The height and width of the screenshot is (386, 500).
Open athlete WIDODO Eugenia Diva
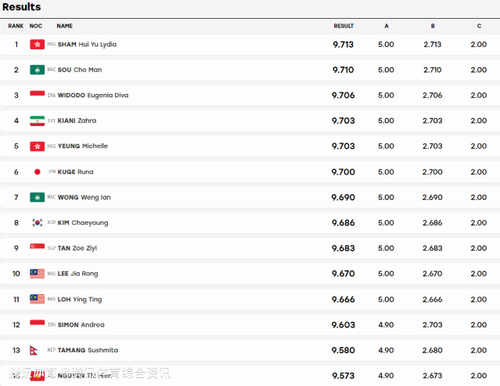93,95
